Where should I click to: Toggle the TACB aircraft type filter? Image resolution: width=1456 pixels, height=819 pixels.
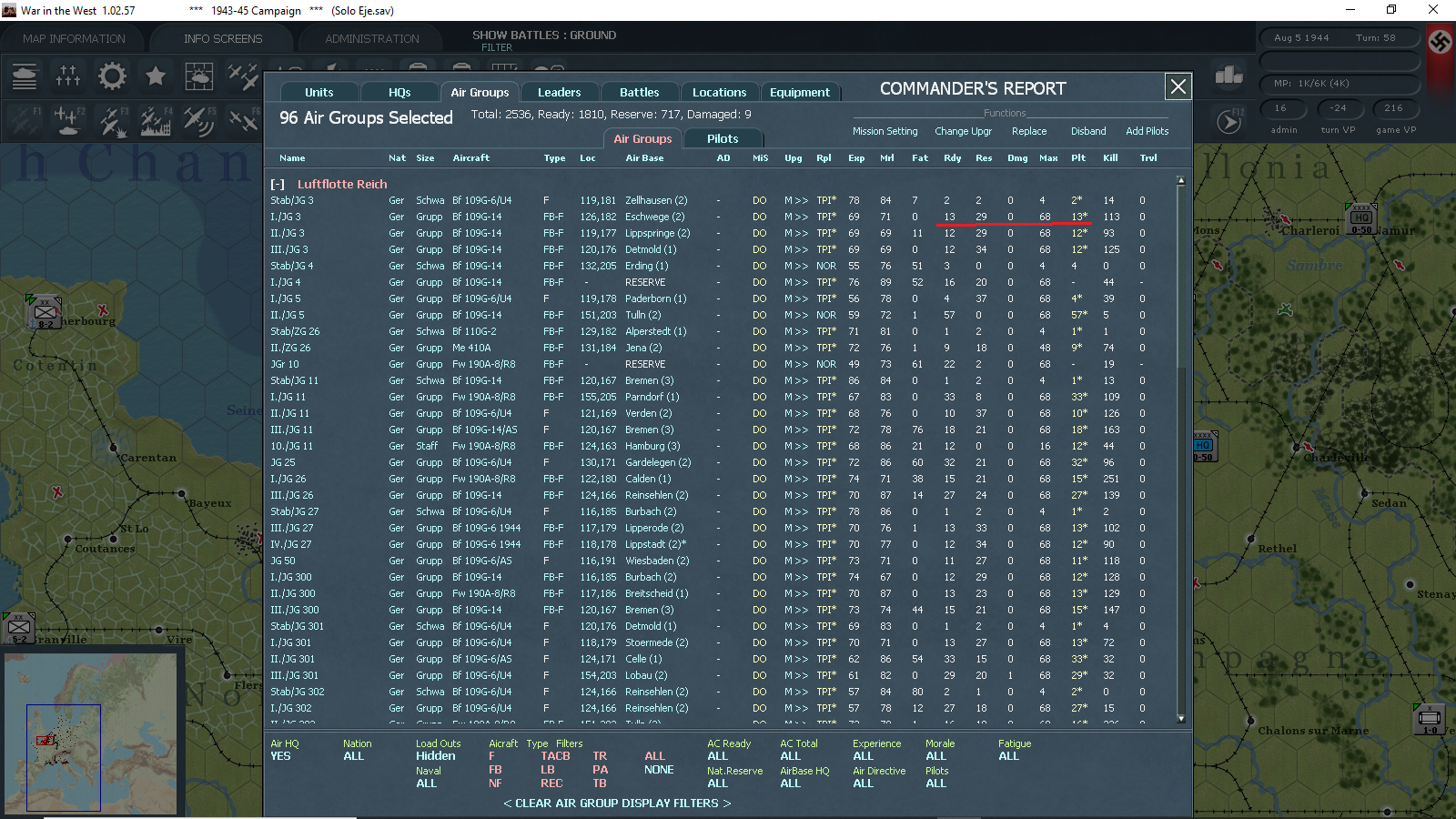[x=555, y=756]
